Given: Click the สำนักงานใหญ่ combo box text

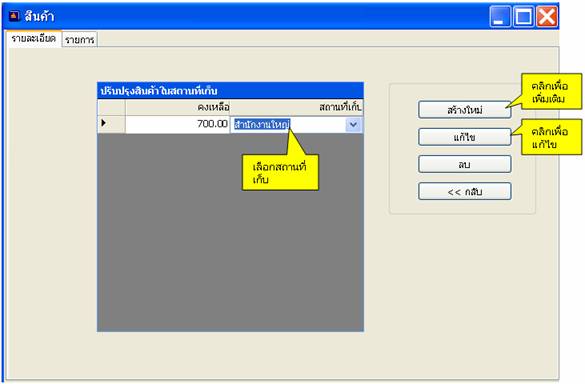Looking at the screenshot, I should coord(262,125).
